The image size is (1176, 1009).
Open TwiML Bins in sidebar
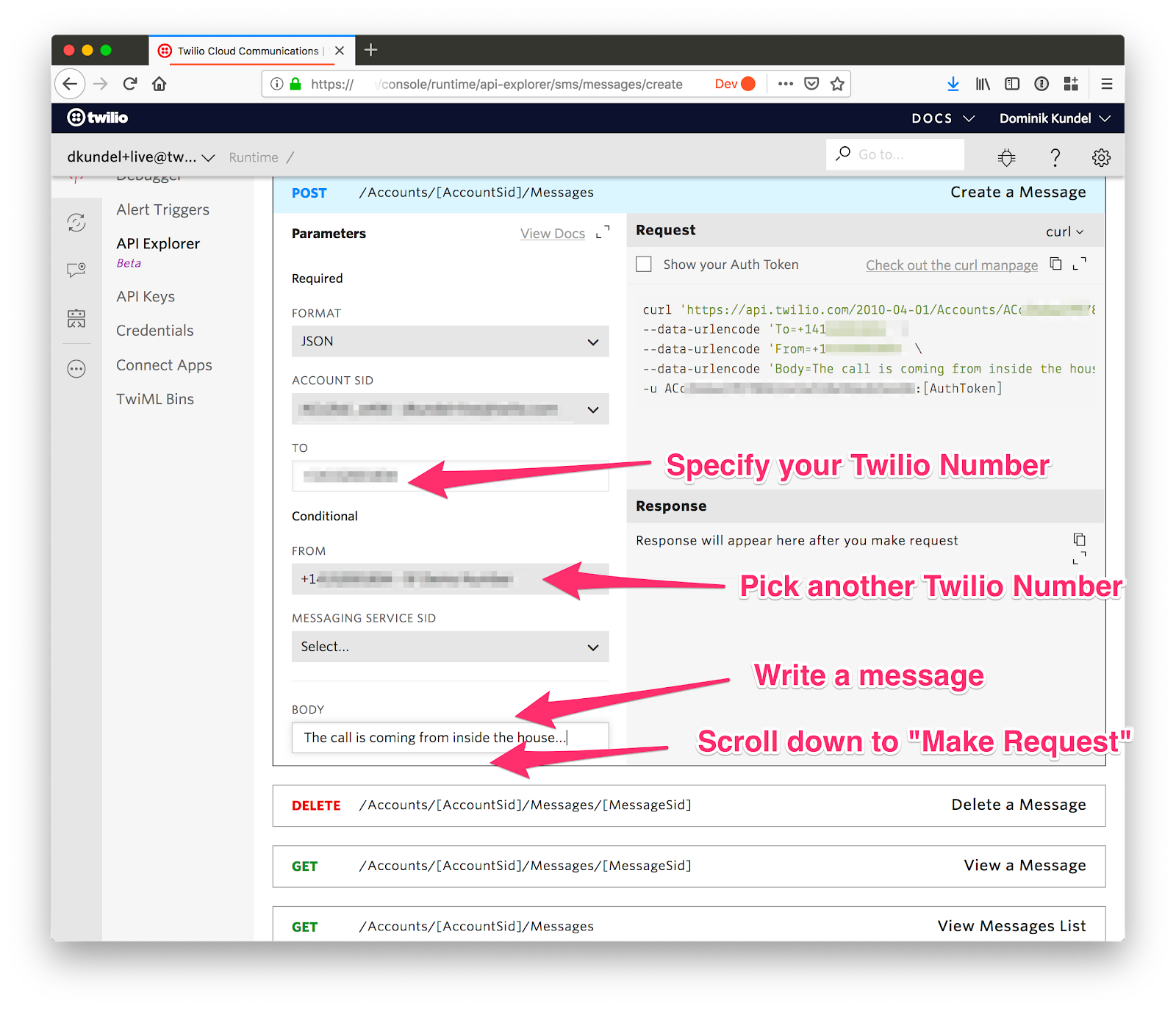coord(155,399)
